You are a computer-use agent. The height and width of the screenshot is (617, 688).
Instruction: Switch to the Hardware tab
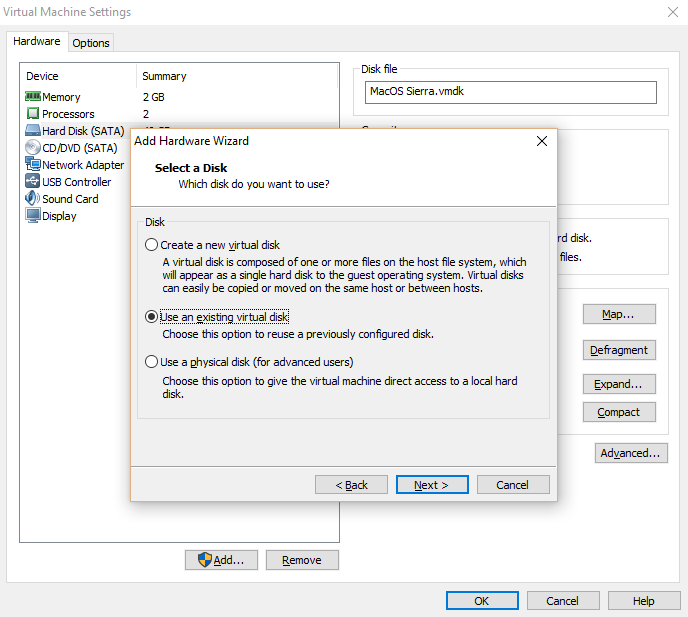tap(37, 41)
